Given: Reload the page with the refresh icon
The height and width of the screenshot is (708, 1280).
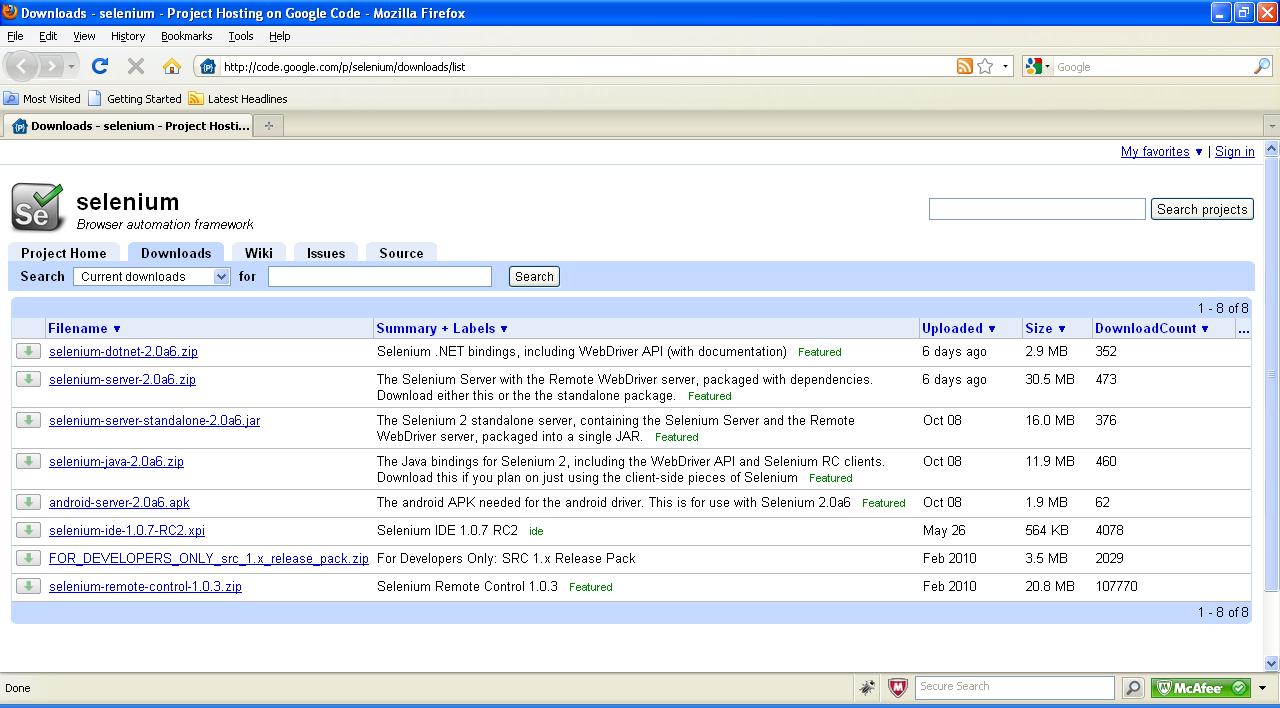Looking at the screenshot, I should [100, 66].
